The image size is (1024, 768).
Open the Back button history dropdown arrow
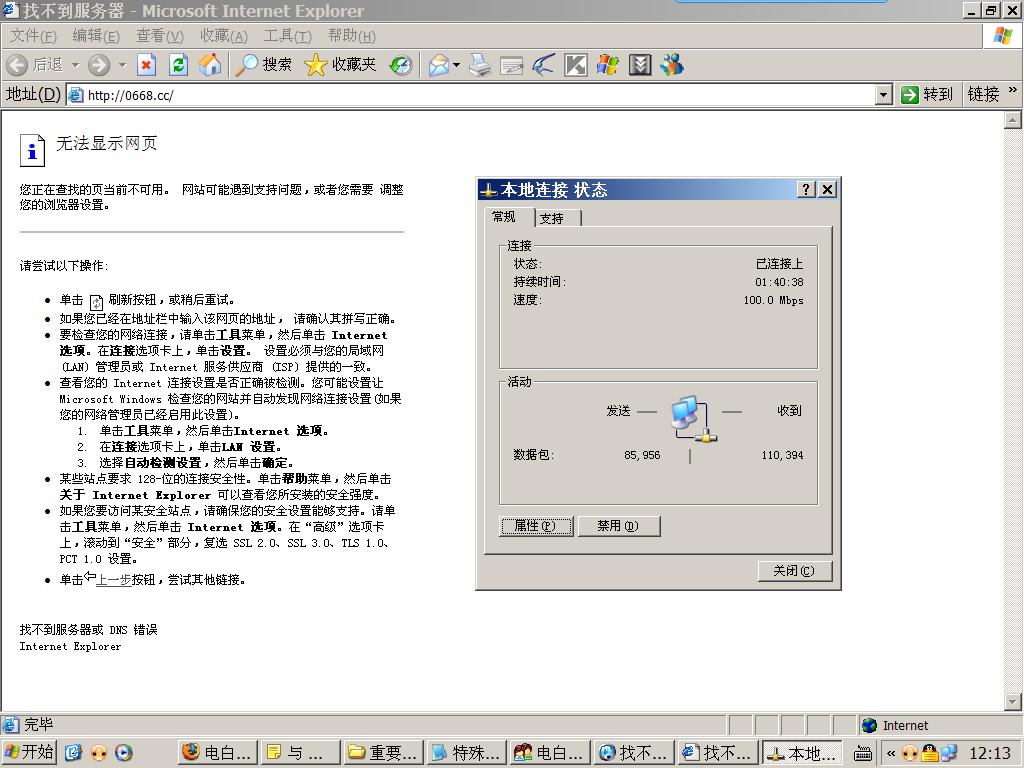coord(75,65)
